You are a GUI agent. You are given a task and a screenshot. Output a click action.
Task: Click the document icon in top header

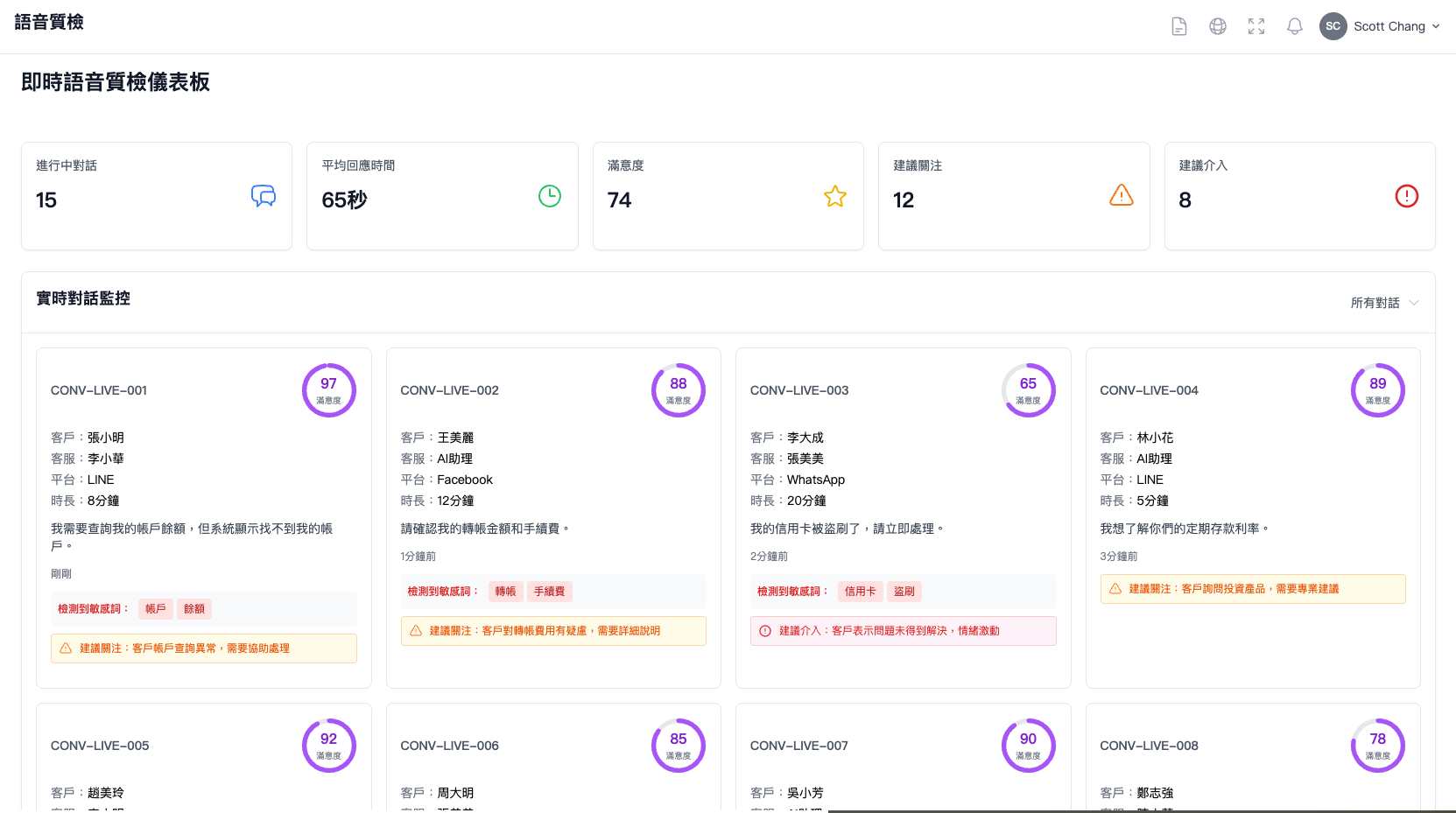(1179, 26)
